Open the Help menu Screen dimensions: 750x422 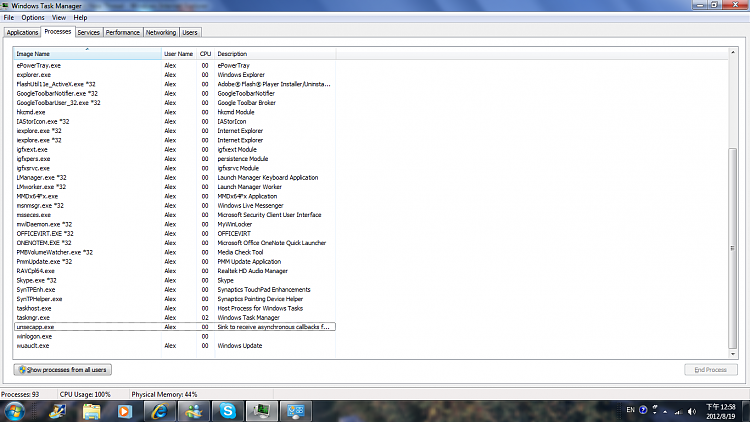coord(80,18)
